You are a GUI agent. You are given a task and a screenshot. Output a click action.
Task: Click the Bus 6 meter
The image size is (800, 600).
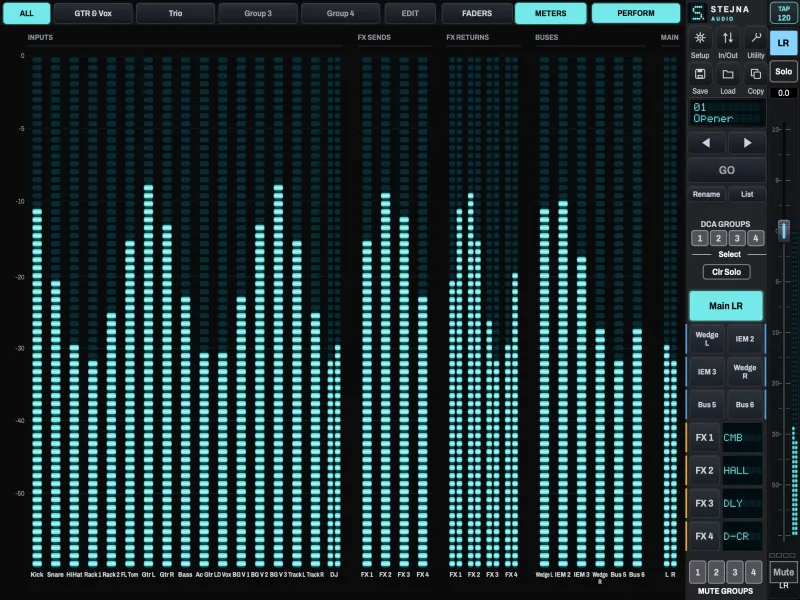pos(637,311)
